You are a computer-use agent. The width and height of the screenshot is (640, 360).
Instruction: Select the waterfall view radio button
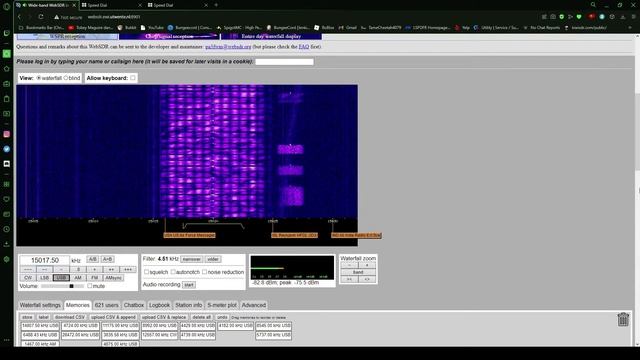pos(39,78)
